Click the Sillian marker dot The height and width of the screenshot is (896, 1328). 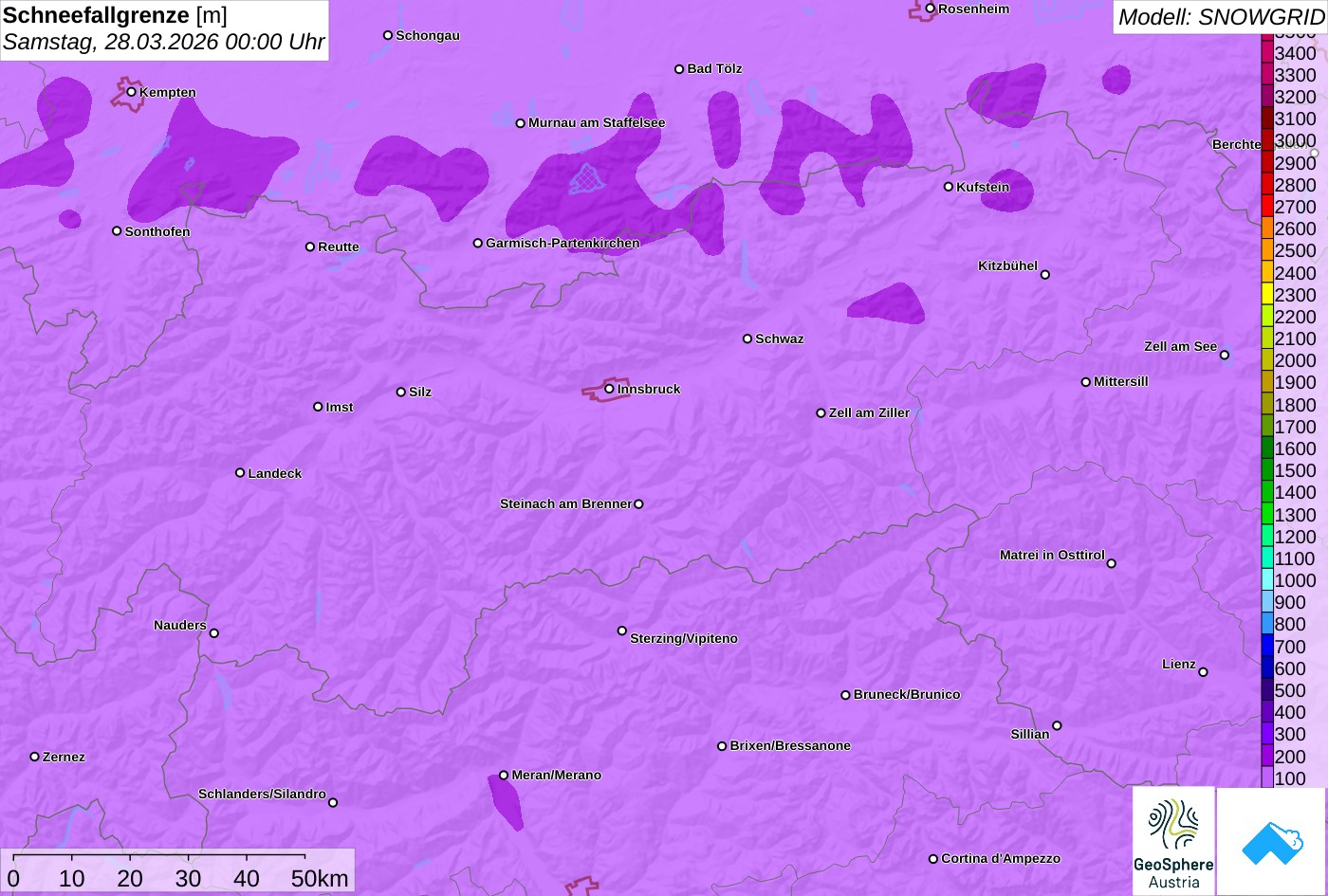click(1057, 726)
